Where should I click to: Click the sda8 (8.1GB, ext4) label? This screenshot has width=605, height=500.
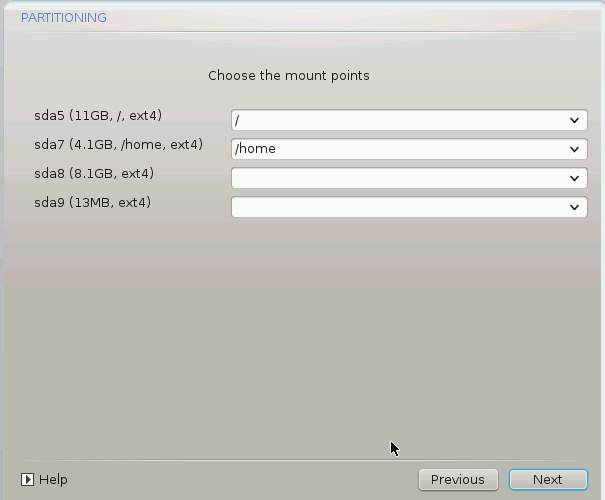click(x=94, y=174)
